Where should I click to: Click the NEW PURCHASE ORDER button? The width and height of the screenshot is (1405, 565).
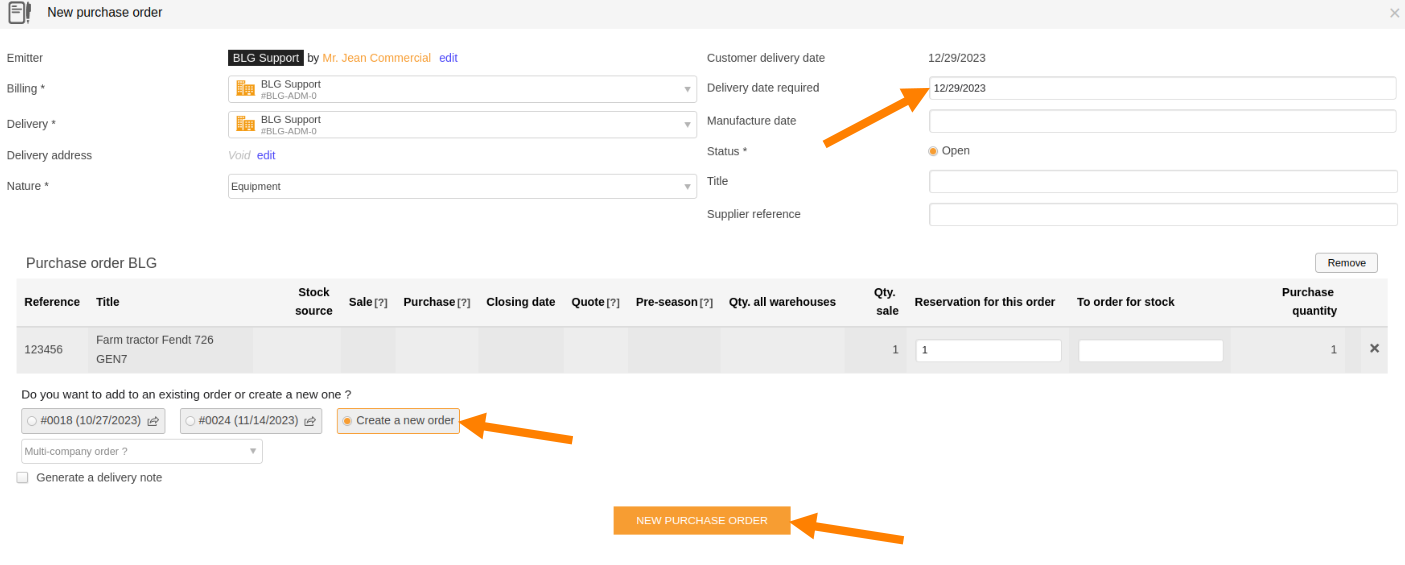pyautogui.click(x=702, y=520)
